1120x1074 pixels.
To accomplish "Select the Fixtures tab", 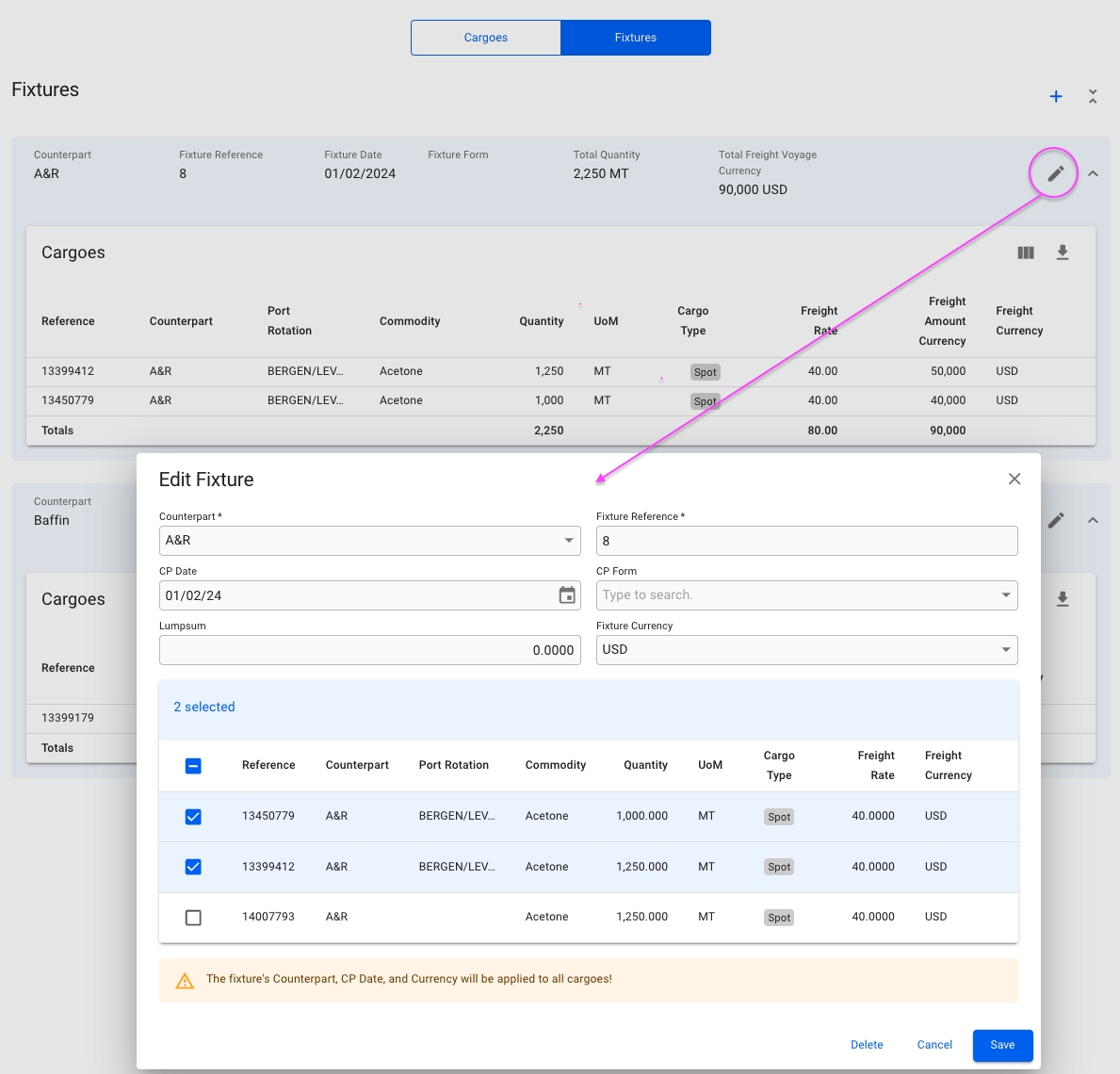I will 636,38.
